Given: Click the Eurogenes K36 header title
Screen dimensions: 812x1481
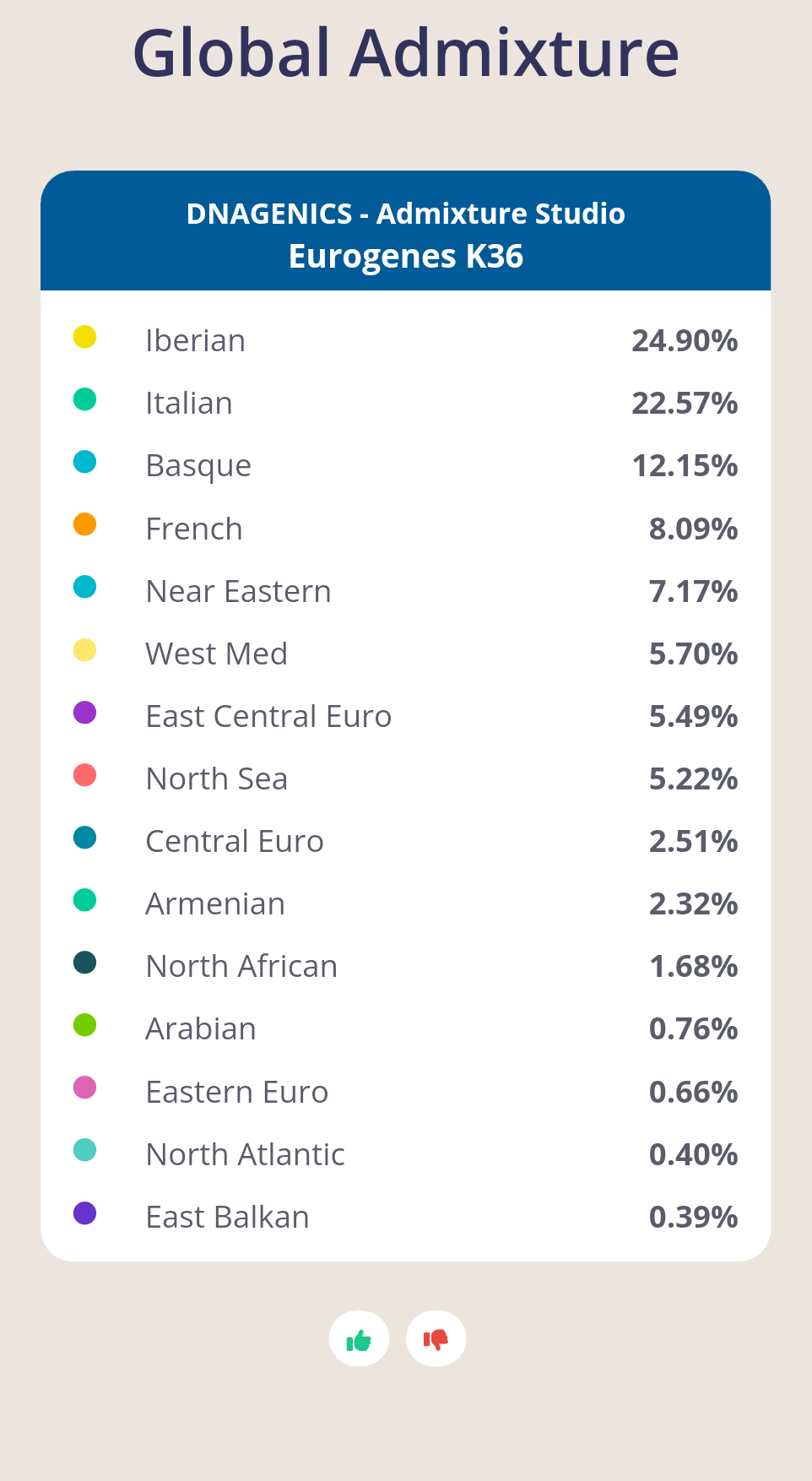Looking at the screenshot, I should [406, 257].
